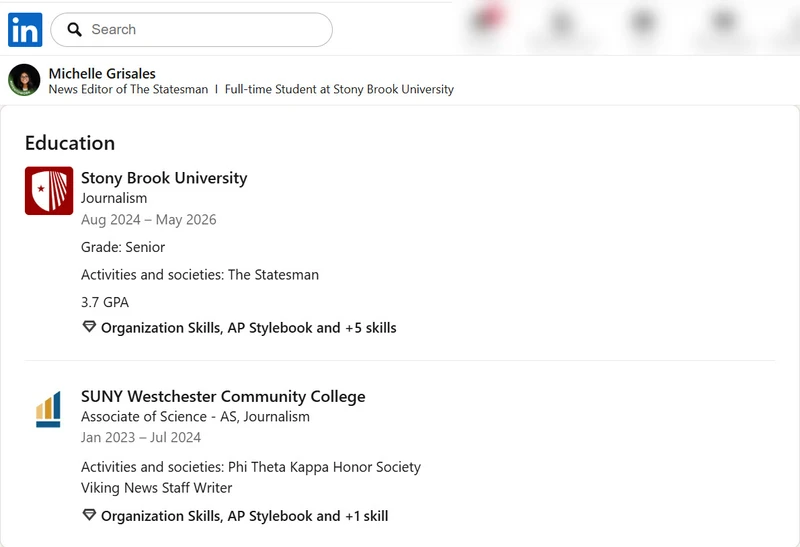Click the magnifying glass search icon

pyautogui.click(x=74, y=30)
